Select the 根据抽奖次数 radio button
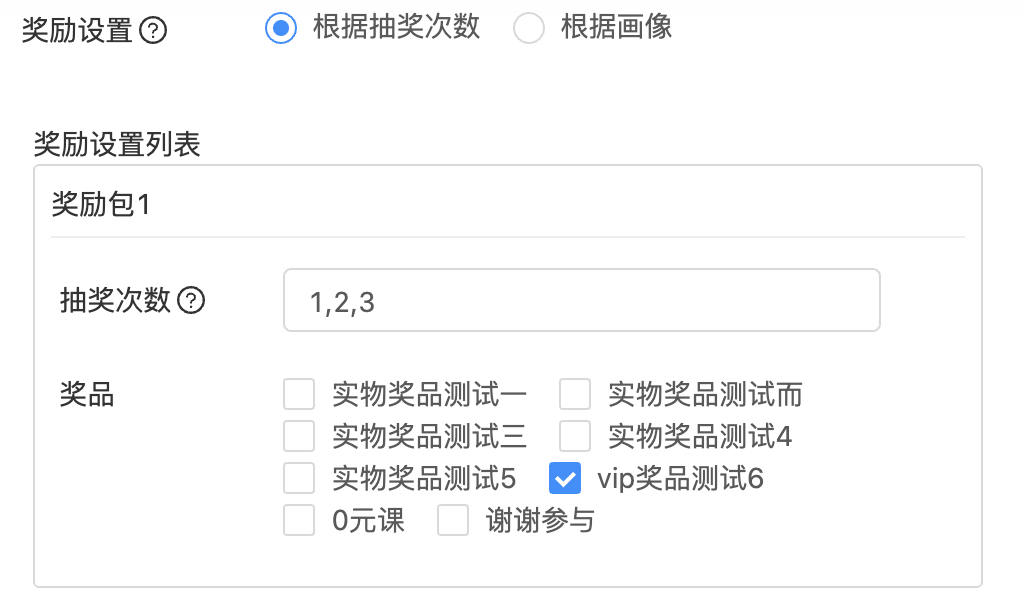1027x604 pixels. tap(281, 29)
